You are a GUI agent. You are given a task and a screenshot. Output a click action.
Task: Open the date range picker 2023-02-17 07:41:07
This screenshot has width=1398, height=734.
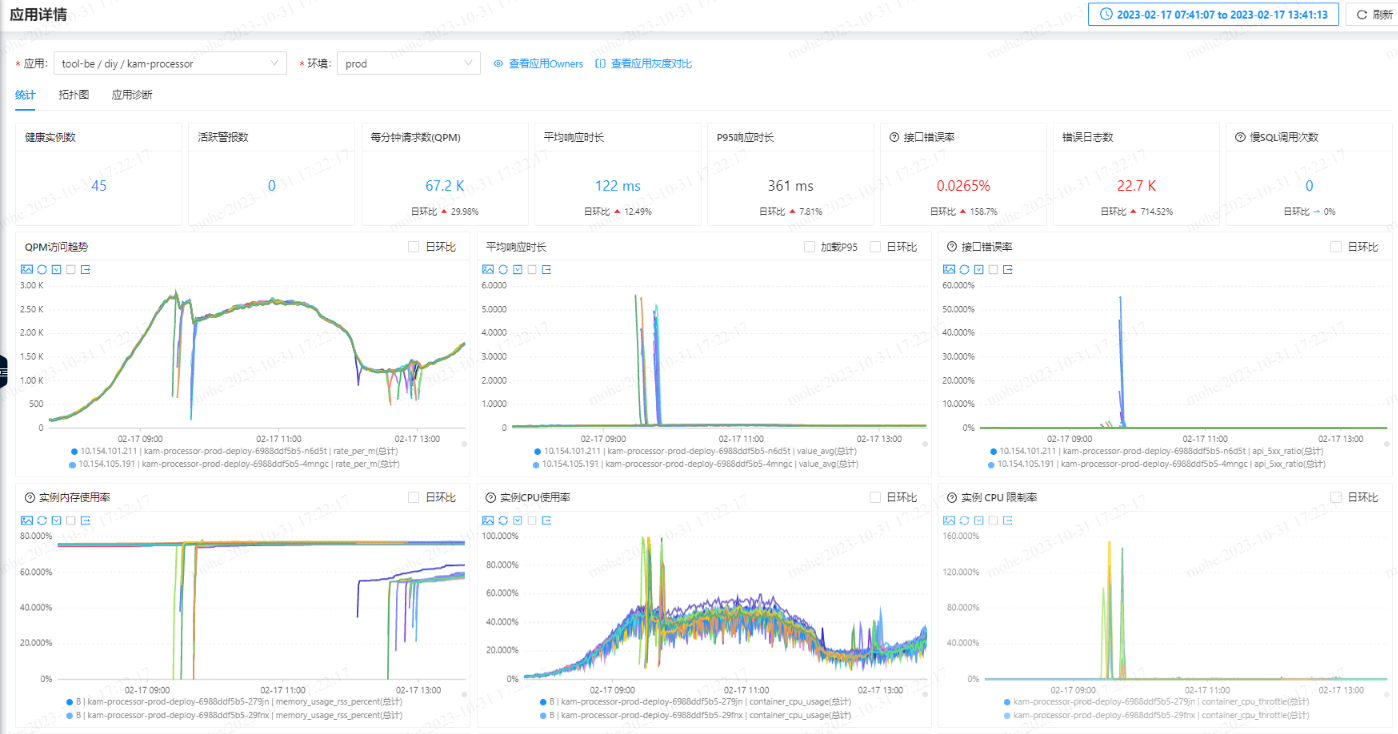(1213, 14)
